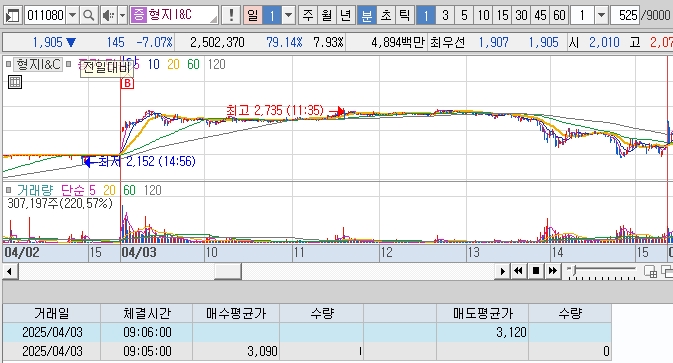Select 30-minute interval button

point(521,15)
